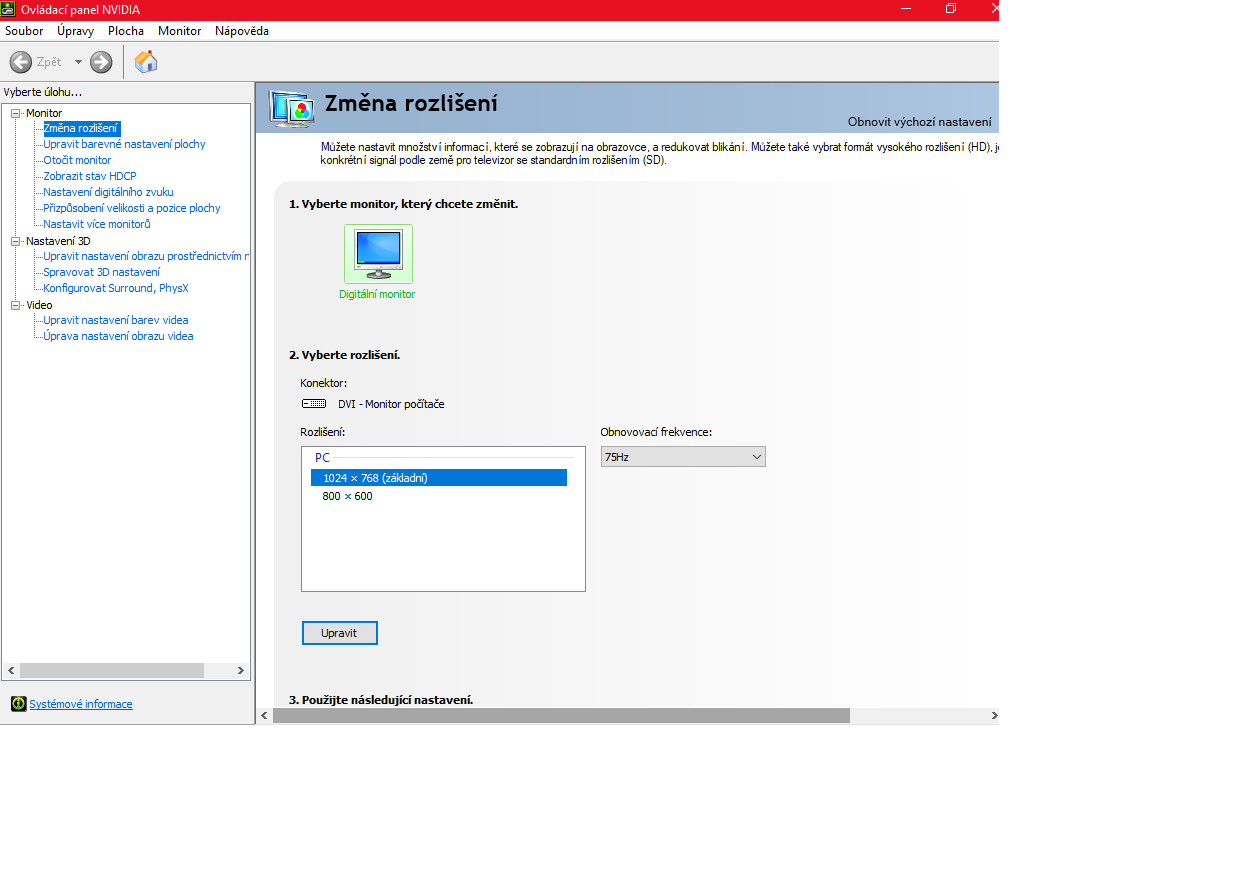Viewport: 1259px width, 869px height.
Task: Click the task tree horizontal scrollbar thumb
Action: click(111, 670)
